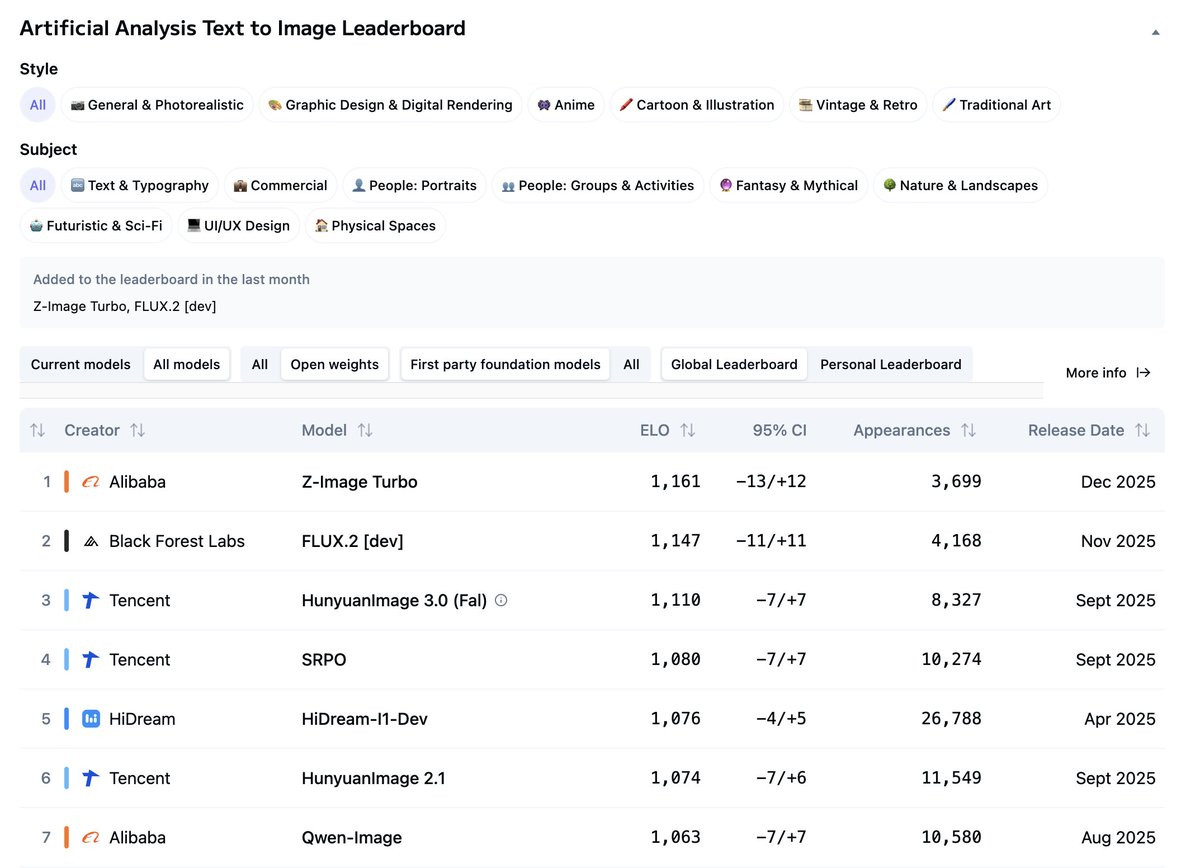
Task: Open info icon next to HunyuanImage 3.0 (Fal)
Action: coord(501,600)
